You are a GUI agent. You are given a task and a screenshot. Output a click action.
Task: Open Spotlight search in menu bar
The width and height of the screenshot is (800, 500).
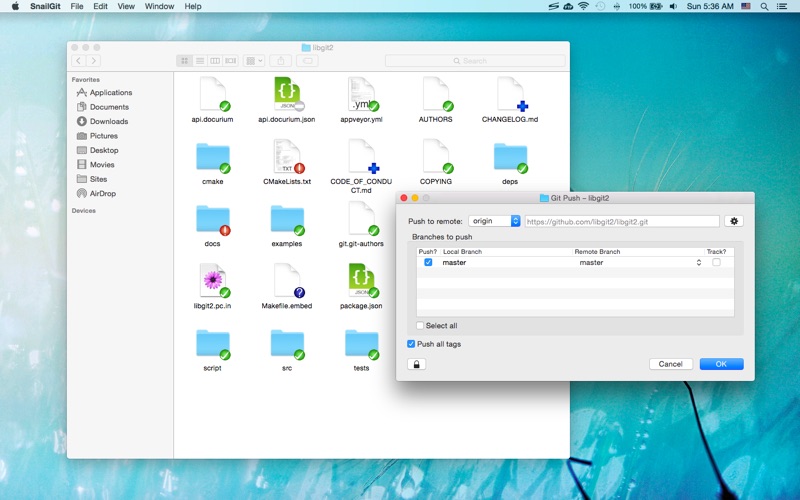764,6
